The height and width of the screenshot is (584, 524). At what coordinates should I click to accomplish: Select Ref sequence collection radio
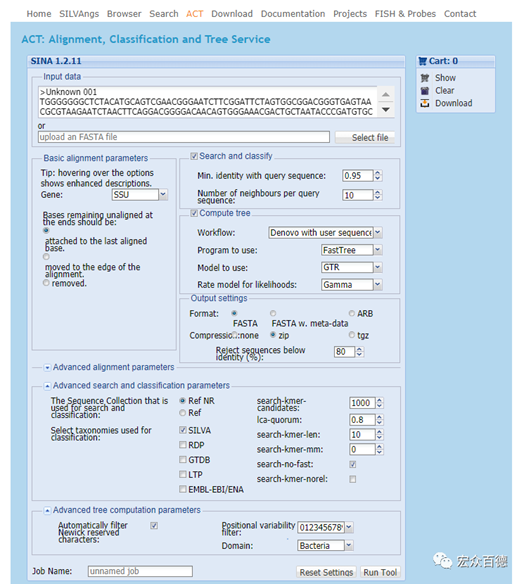point(182,413)
